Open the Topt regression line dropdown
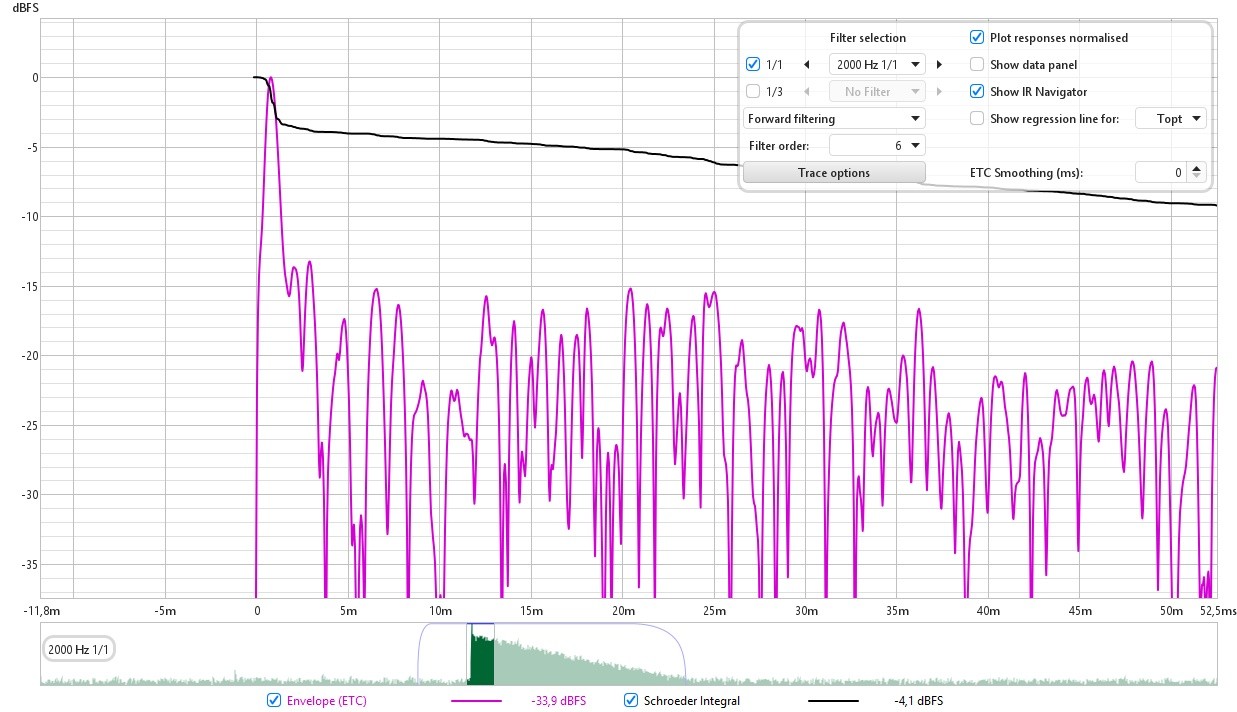 coord(1170,119)
